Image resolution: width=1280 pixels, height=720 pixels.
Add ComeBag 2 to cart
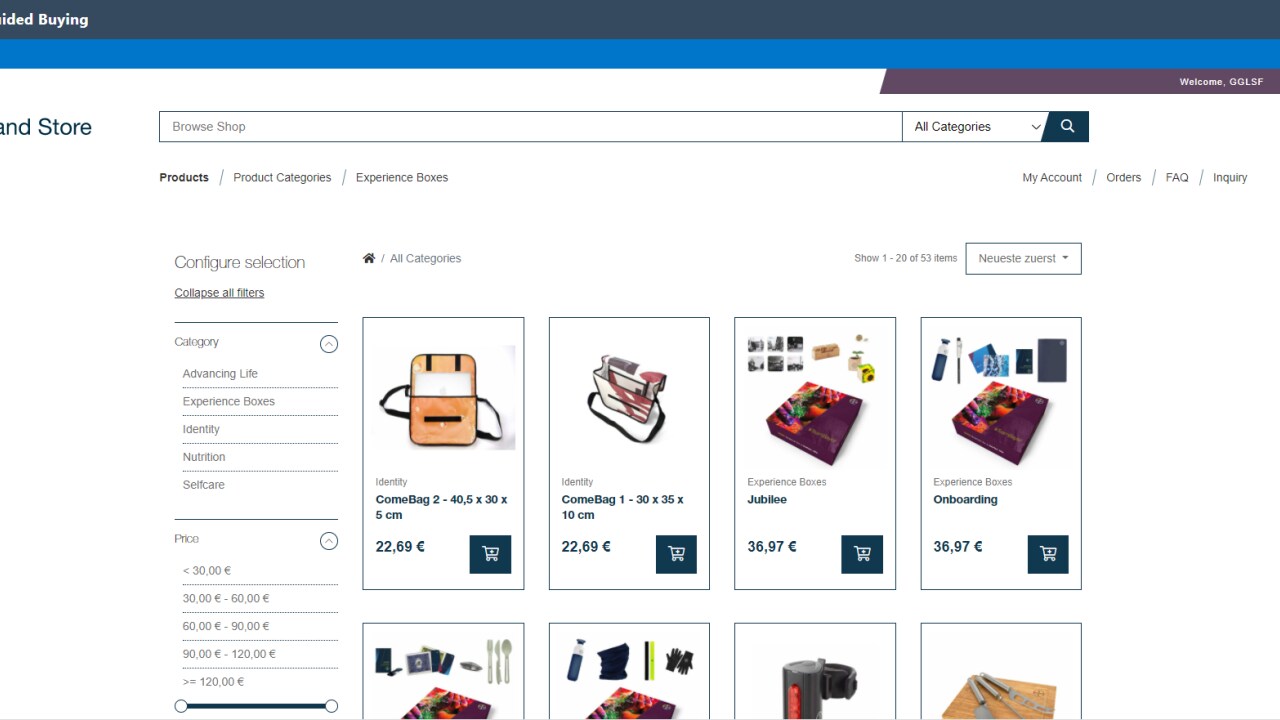click(490, 554)
